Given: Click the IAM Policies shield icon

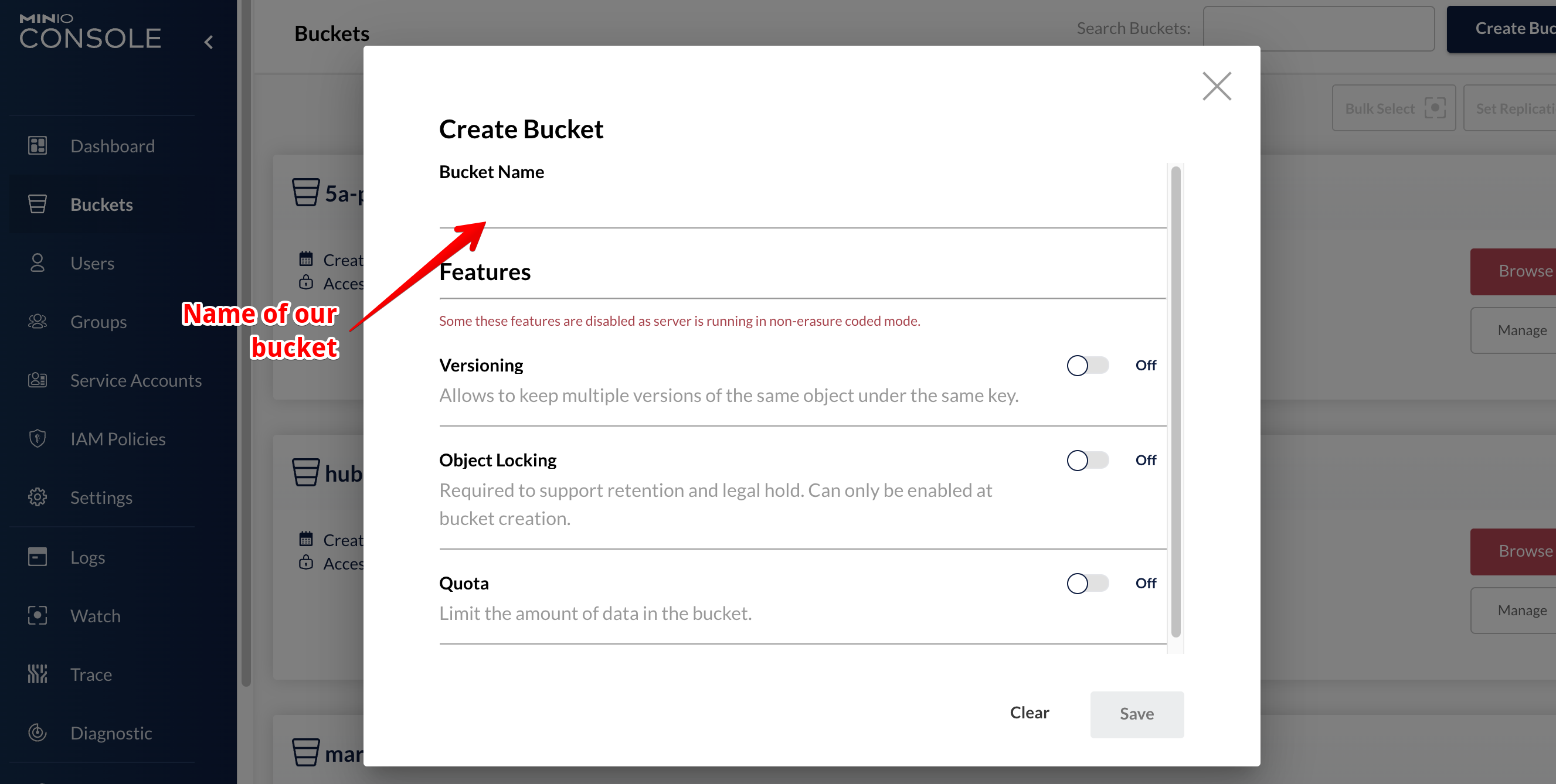Looking at the screenshot, I should (38, 439).
